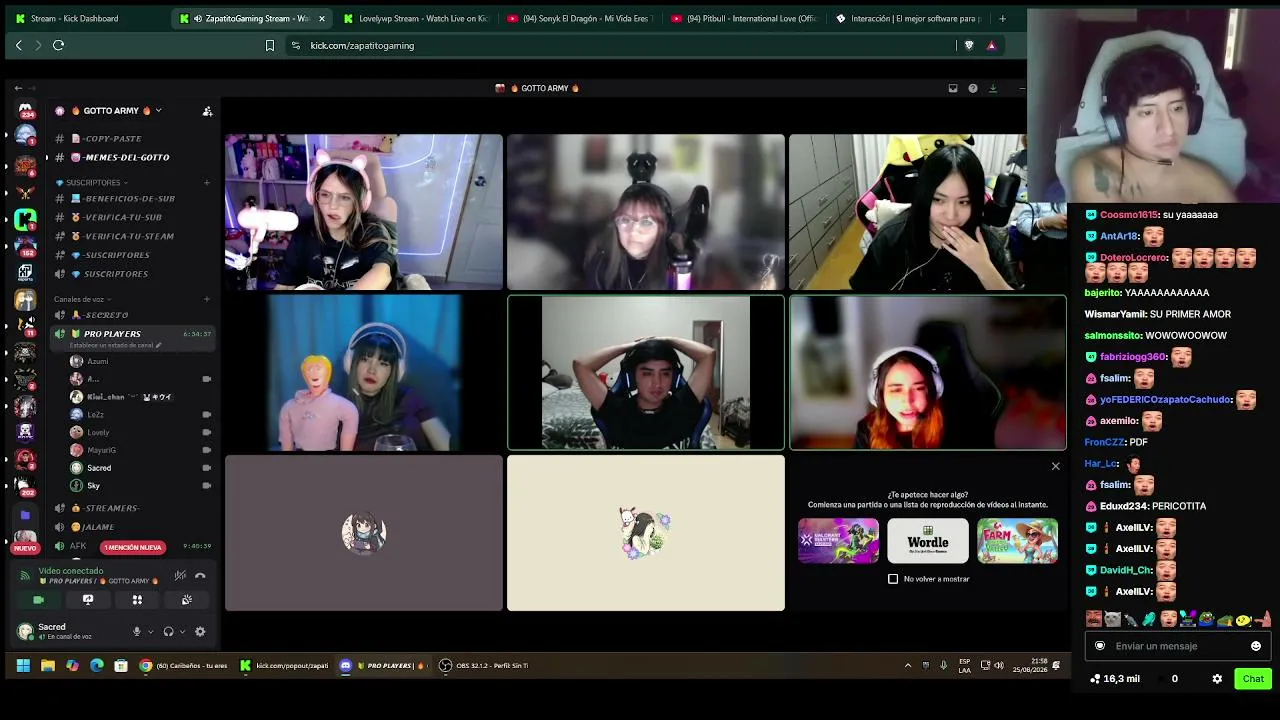Go back in browser history
Screen dimensions: 1280x720
[18, 45]
